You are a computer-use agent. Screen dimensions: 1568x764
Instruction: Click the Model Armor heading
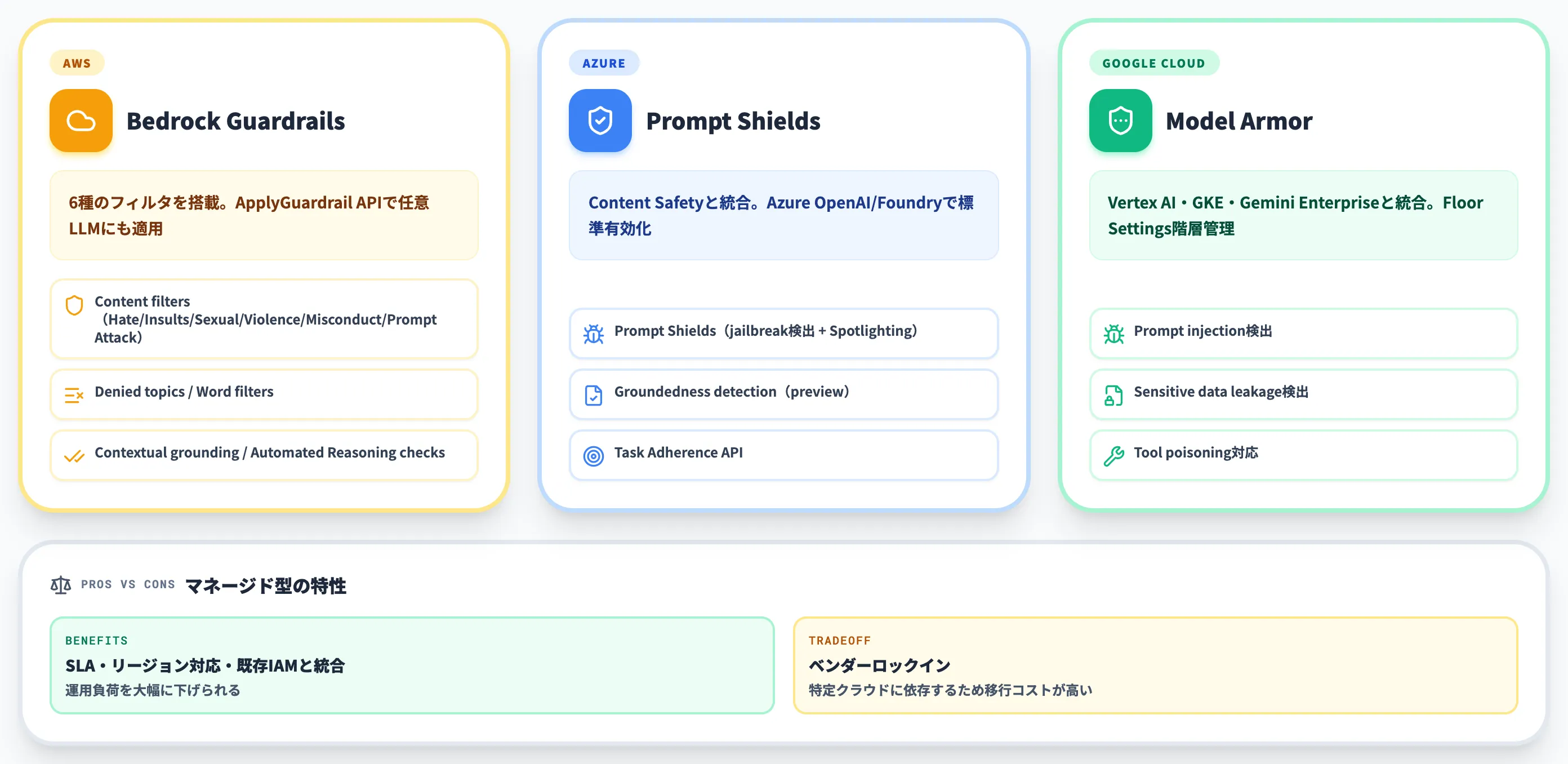point(1239,121)
